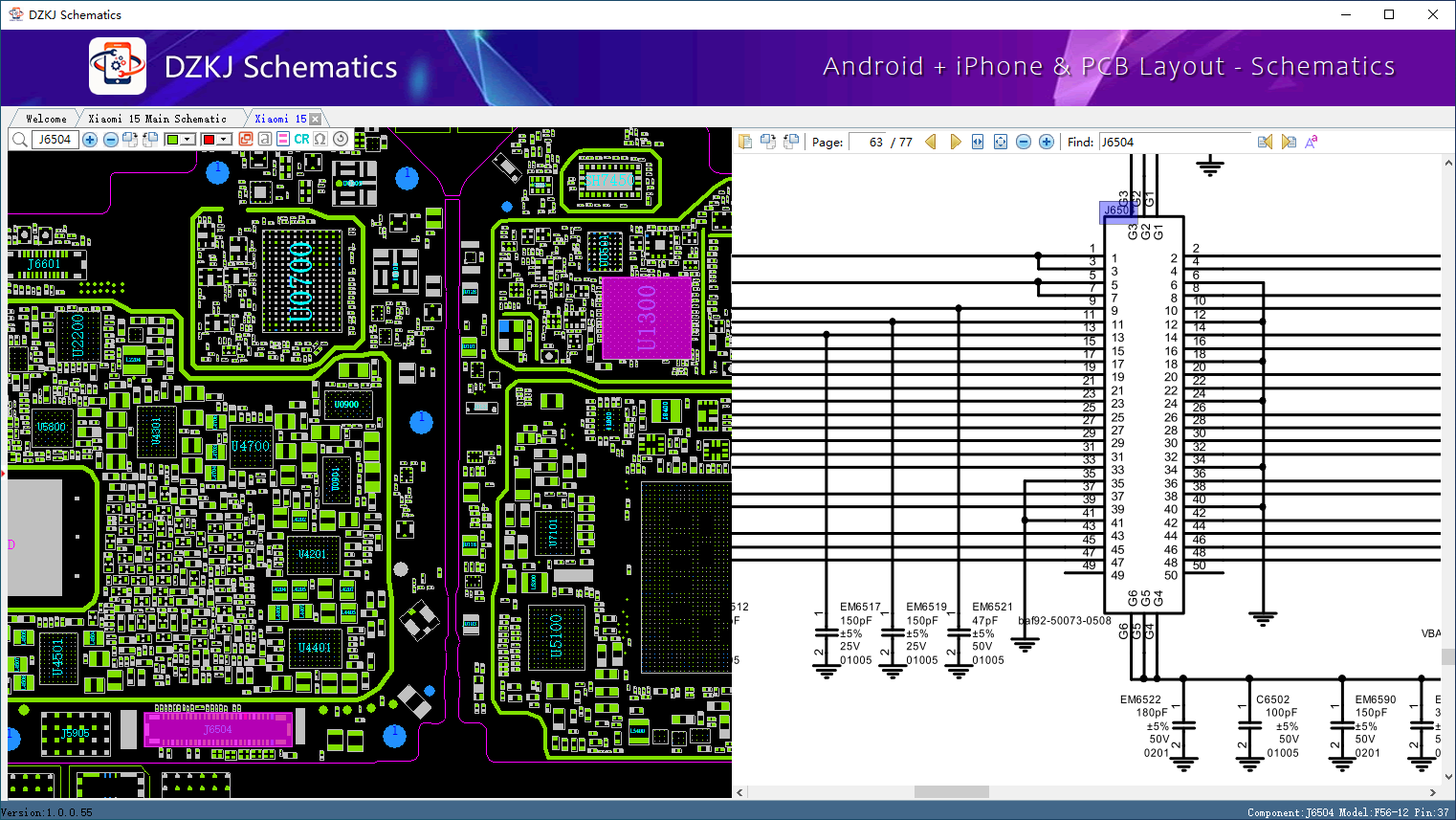Viewport: 1456px width, 820px height.
Task: Click part number baf92-50073-0508 text
Action: 1065,620
